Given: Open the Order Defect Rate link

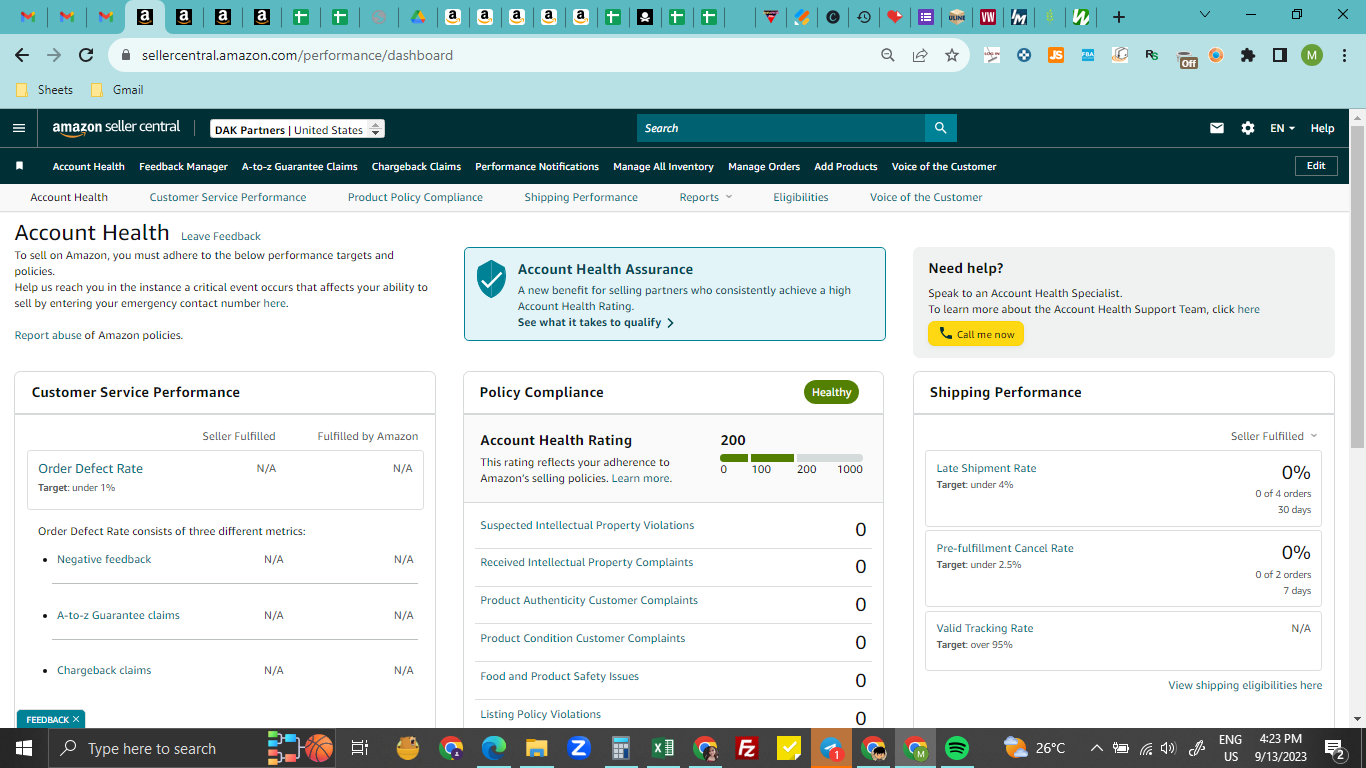Looking at the screenshot, I should (90, 468).
